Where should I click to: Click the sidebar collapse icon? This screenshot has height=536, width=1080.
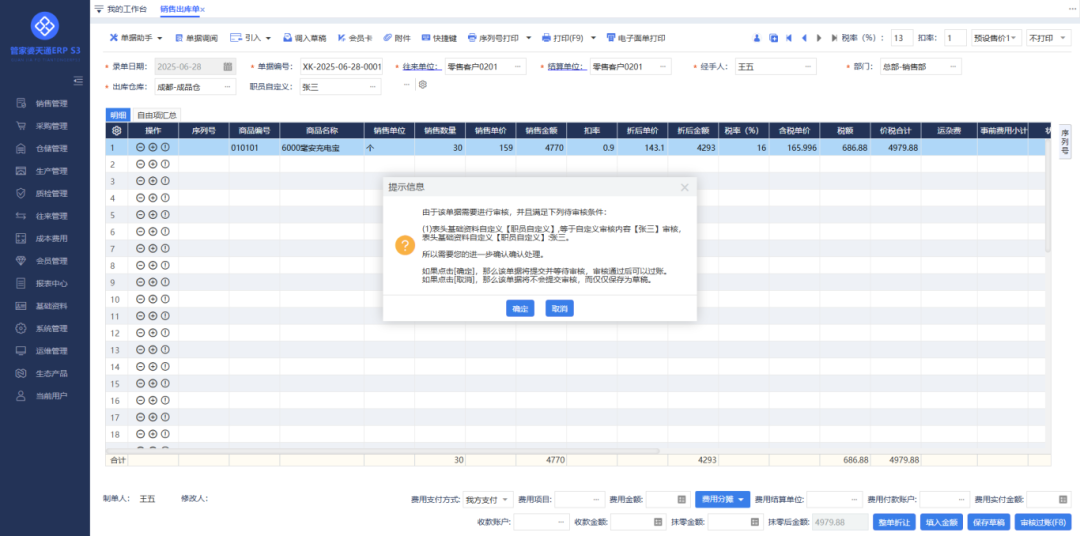(x=78, y=80)
